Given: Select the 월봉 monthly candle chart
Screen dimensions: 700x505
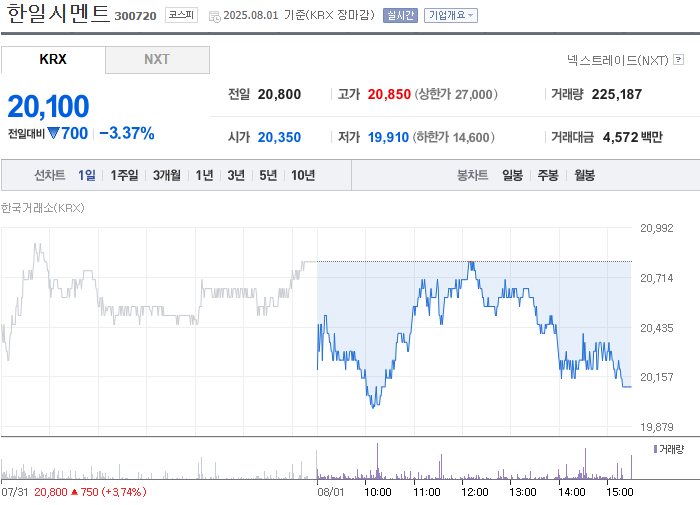Looking at the screenshot, I should (x=584, y=175).
